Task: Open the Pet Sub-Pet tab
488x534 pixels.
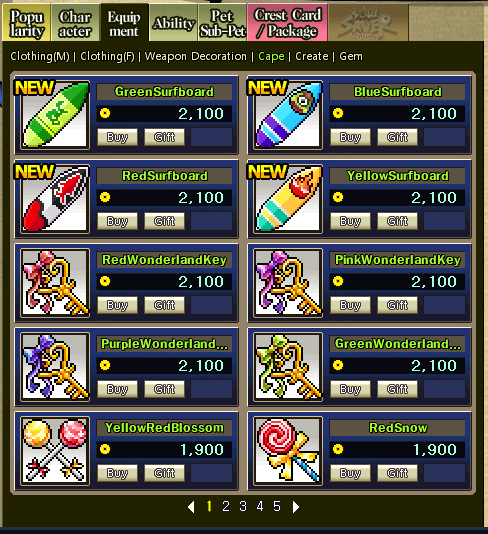Action: click(x=222, y=23)
